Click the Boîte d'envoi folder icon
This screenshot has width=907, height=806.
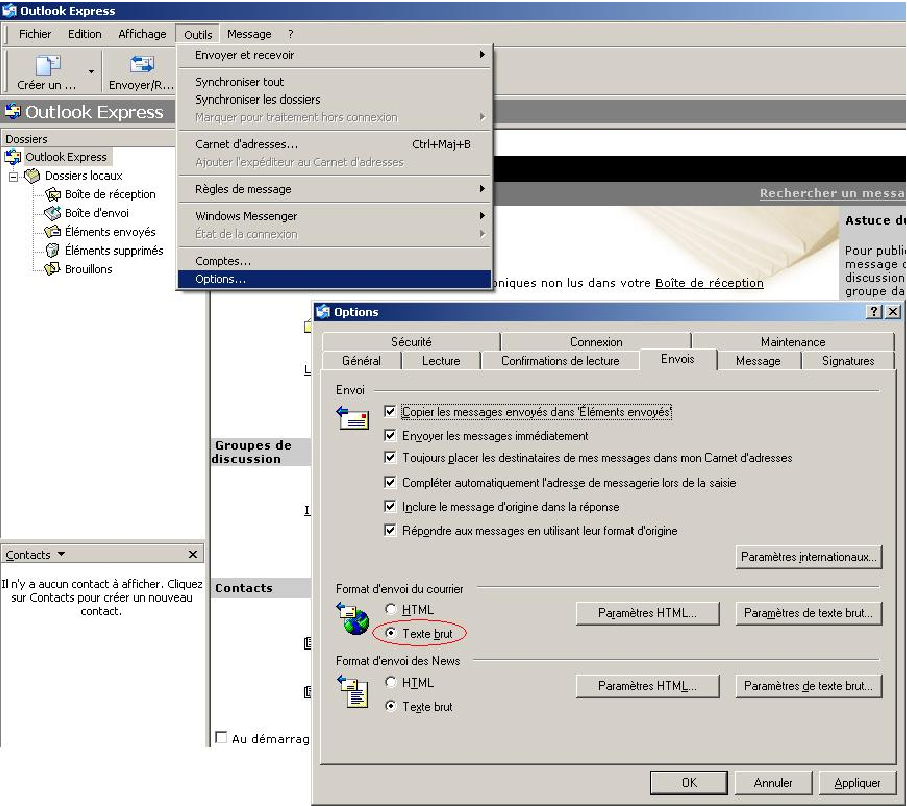[53, 213]
